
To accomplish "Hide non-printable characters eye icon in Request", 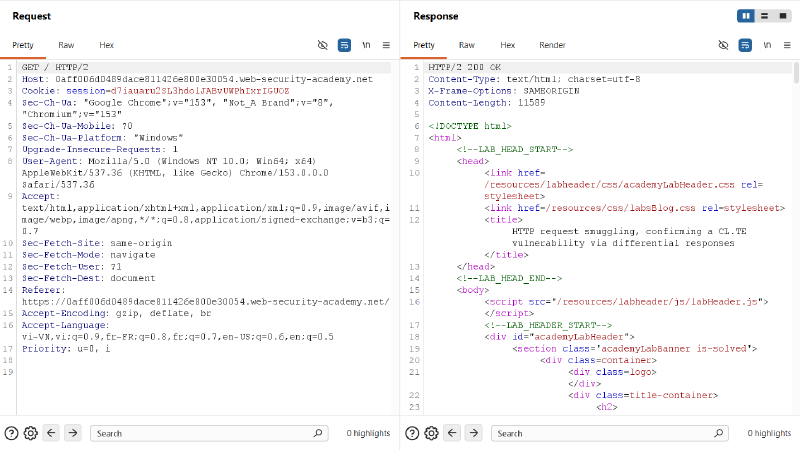I will click(x=322, y=45).
